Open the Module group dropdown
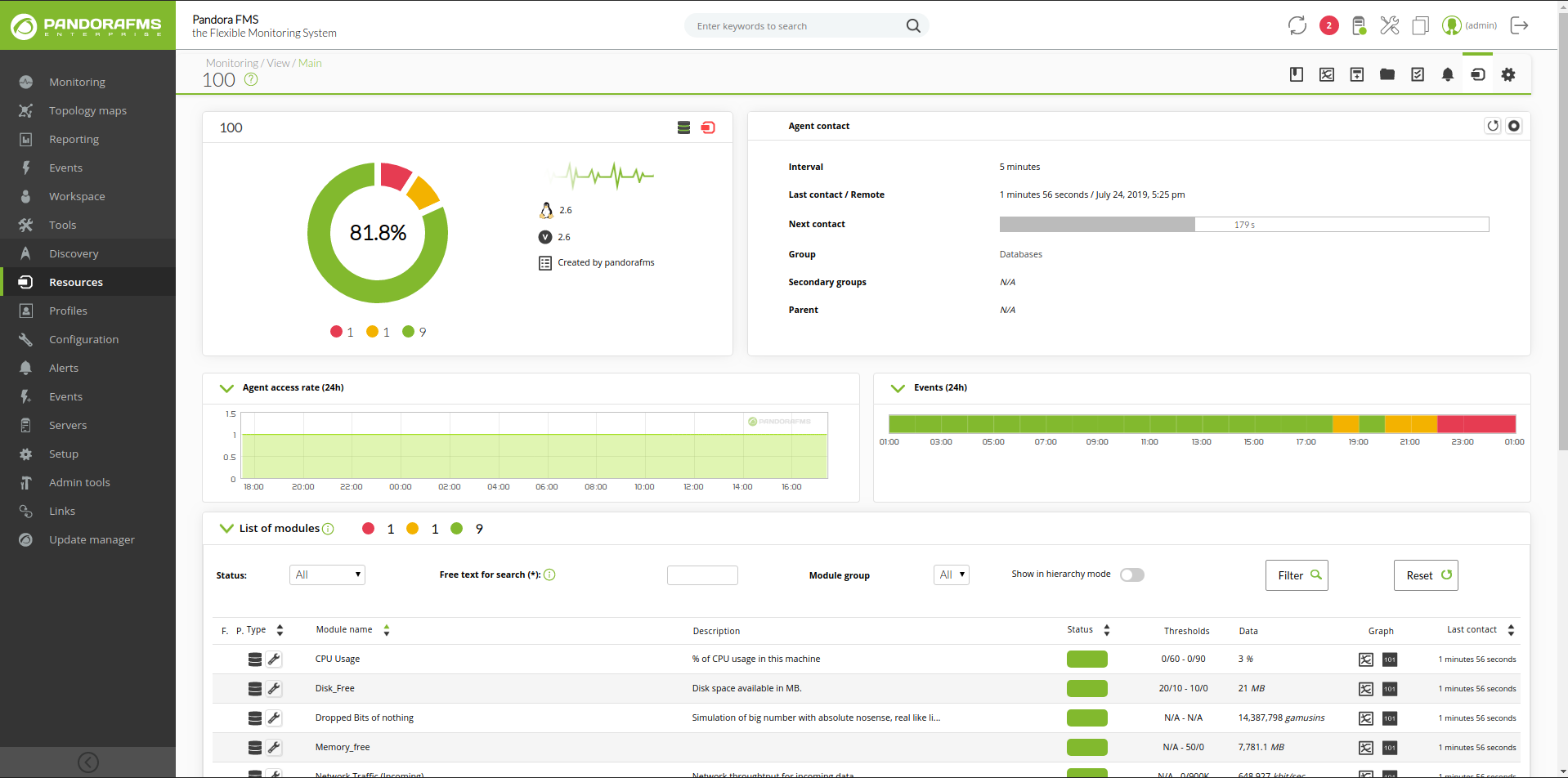The height and width of the screenshot is (778, 1568). [952, 575]
